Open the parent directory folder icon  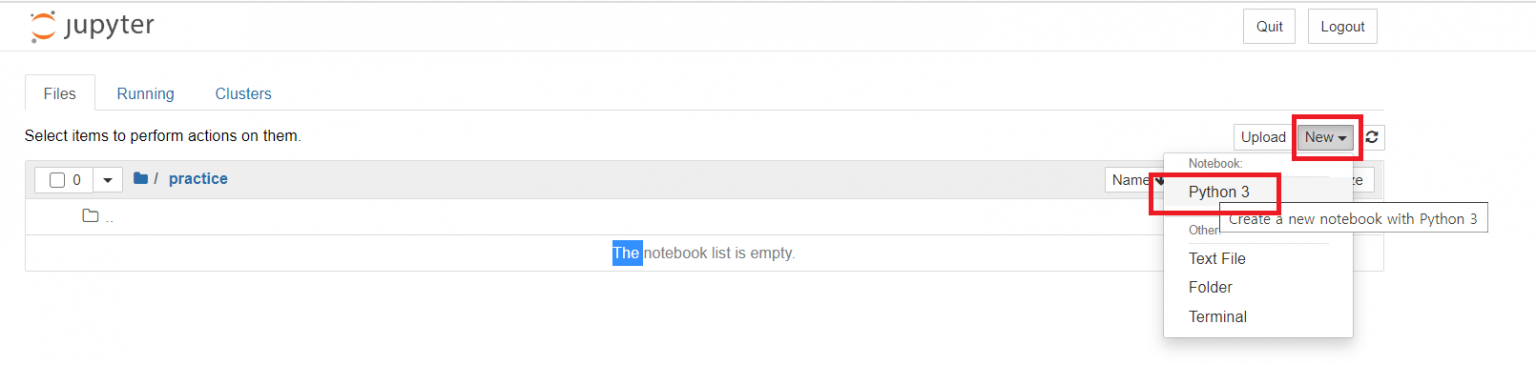(90, 216)
